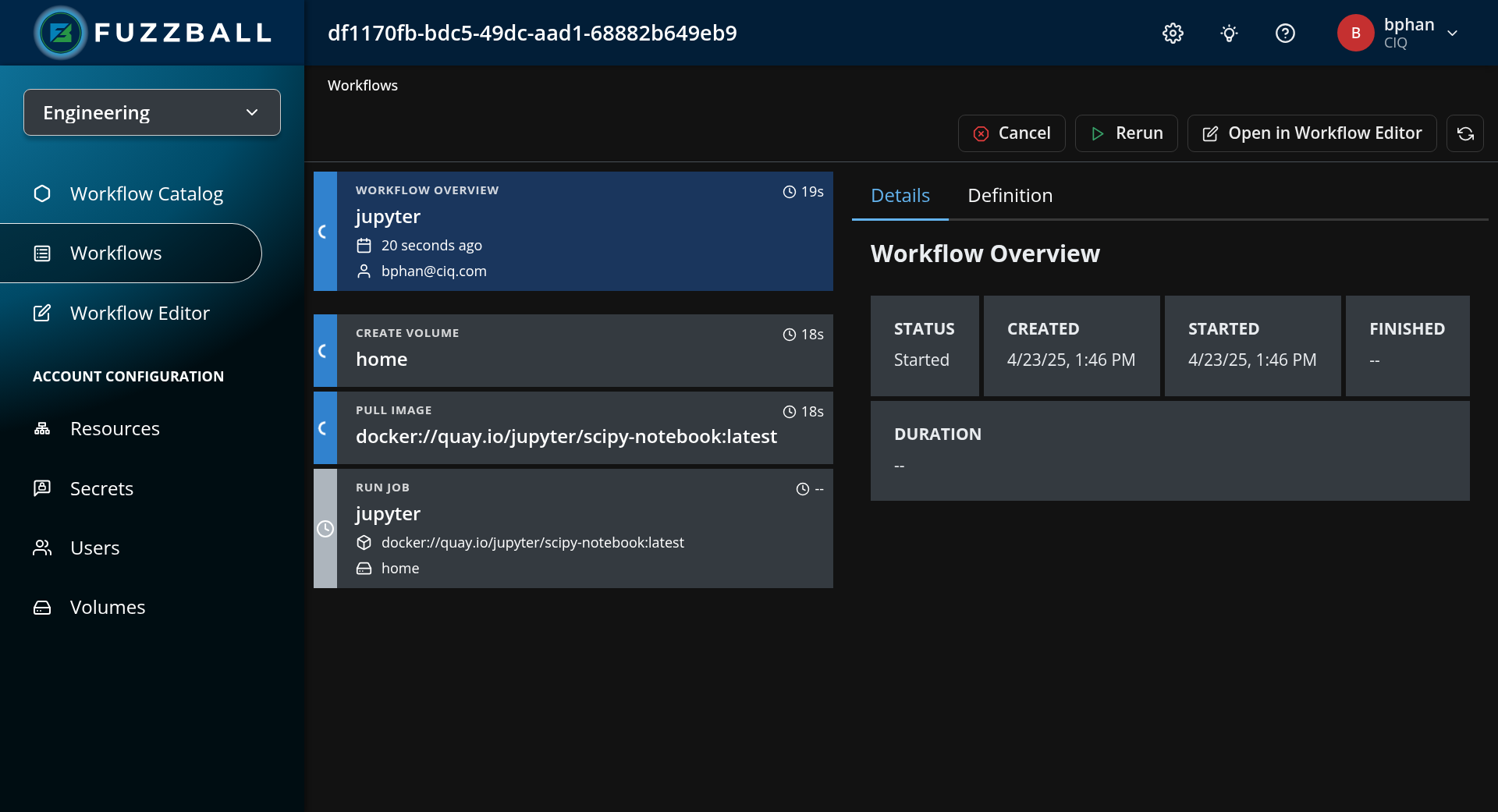Open the bphan user menu chevron
This screenshot has width=1498, height=812.
coord(1453,33)
